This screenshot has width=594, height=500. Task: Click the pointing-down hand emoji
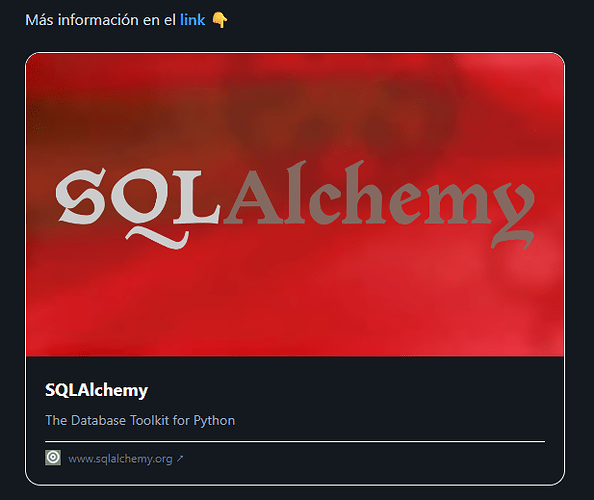[x=220, y=20]
